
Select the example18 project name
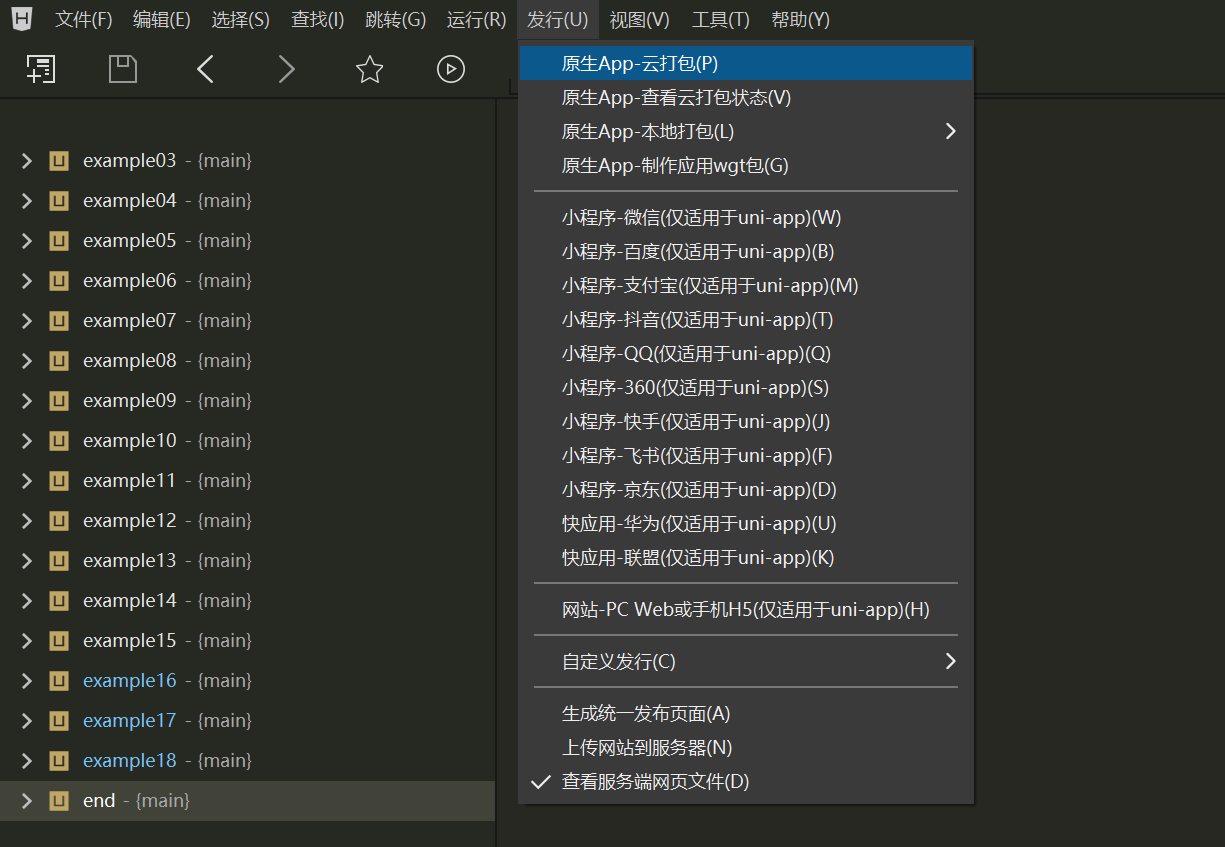[x=130, y=761]
